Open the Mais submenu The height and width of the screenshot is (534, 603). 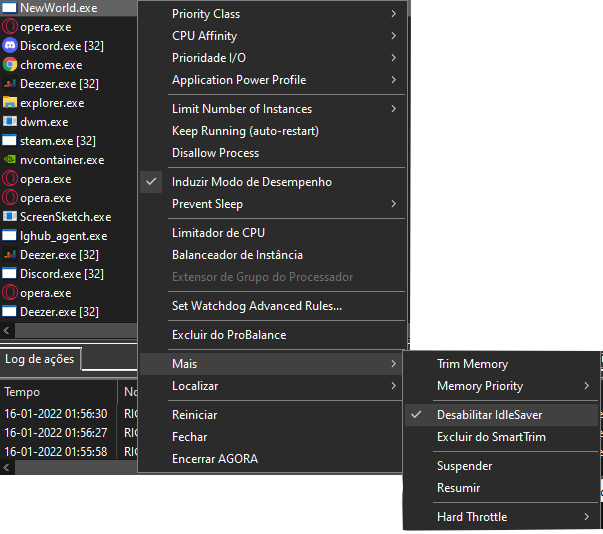pyautogui.click(x=271, y=364)
